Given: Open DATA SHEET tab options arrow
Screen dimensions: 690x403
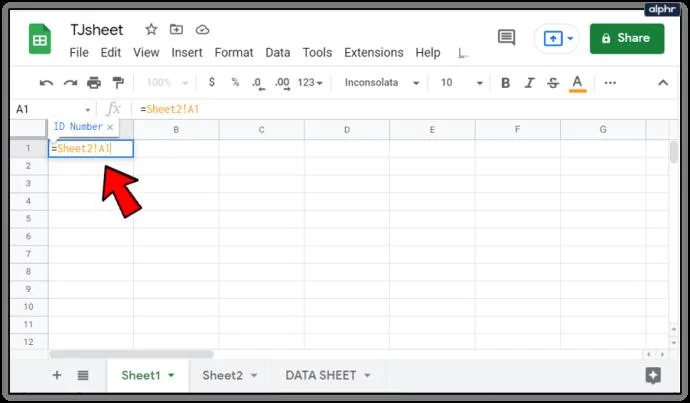Looking at the screenshot, I should [x=367, y=375].
